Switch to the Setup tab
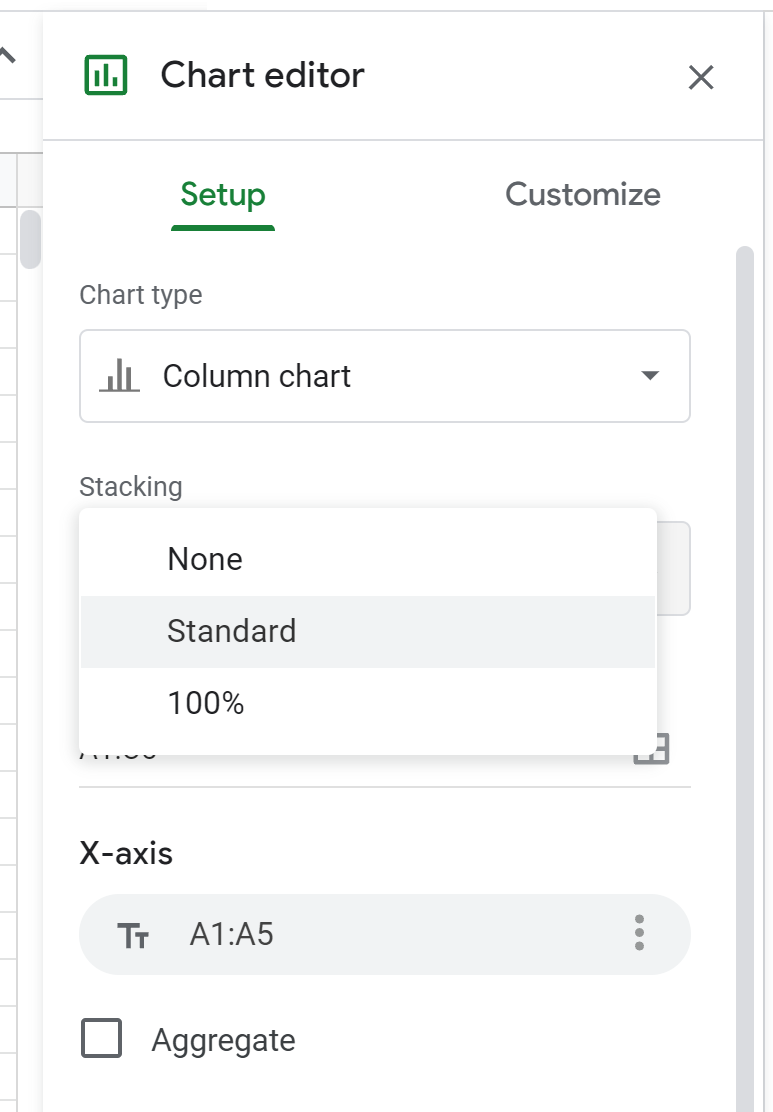 click(223, 194)
